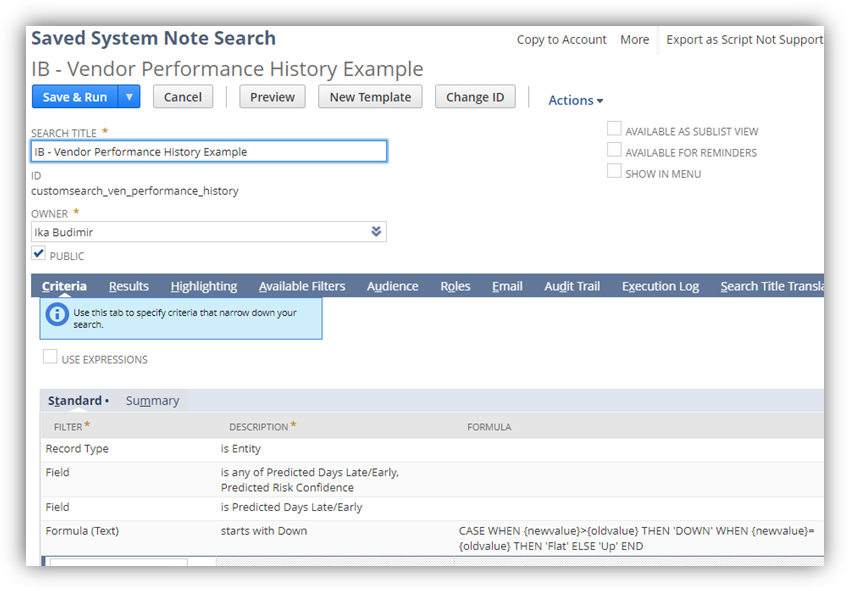Open the Owner selection list for Ika Budimir
Screen dimensions: 849x591
tap(376, 231)
